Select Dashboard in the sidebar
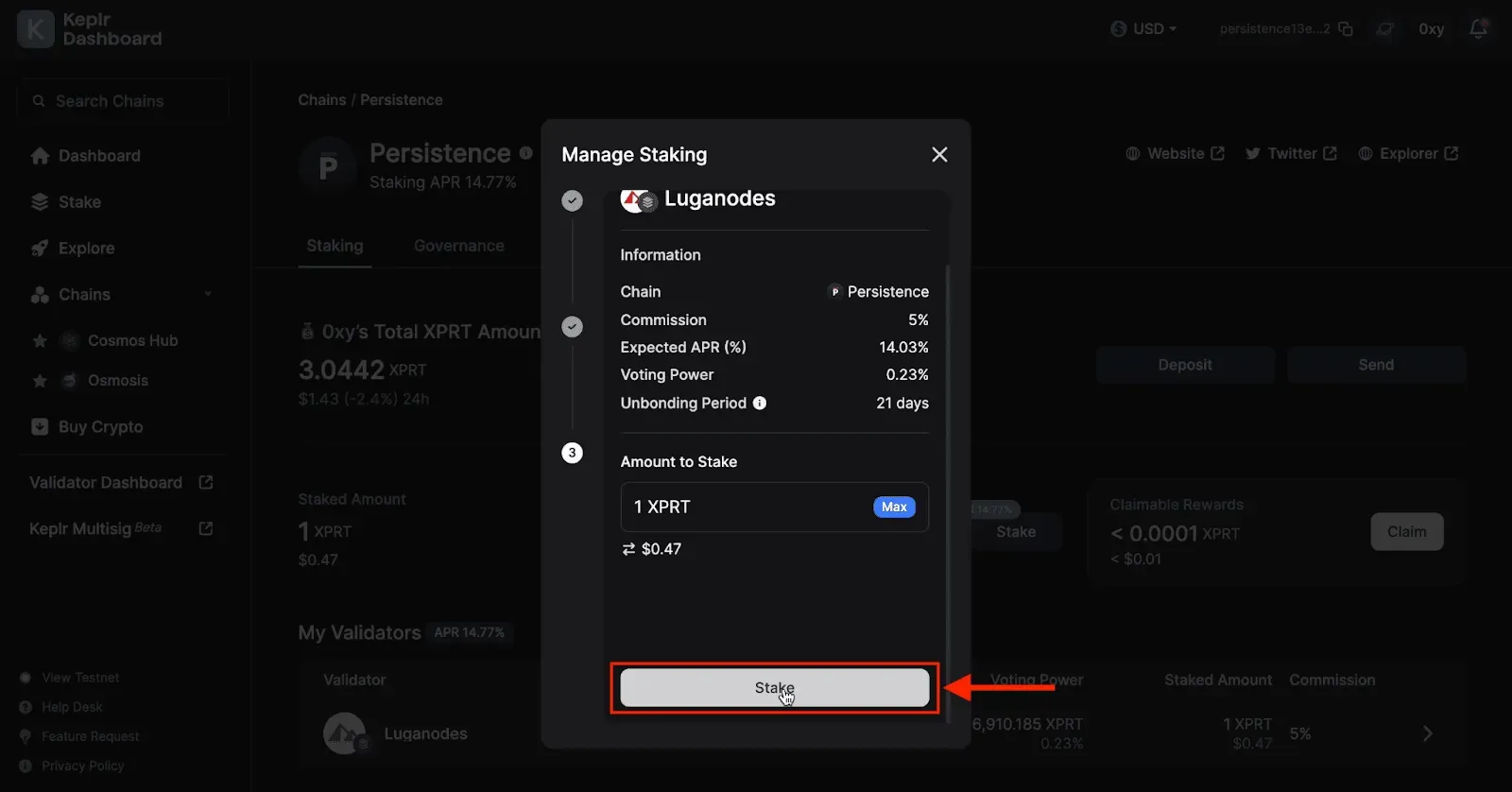The image size is (1512, 792). (99, 156)
